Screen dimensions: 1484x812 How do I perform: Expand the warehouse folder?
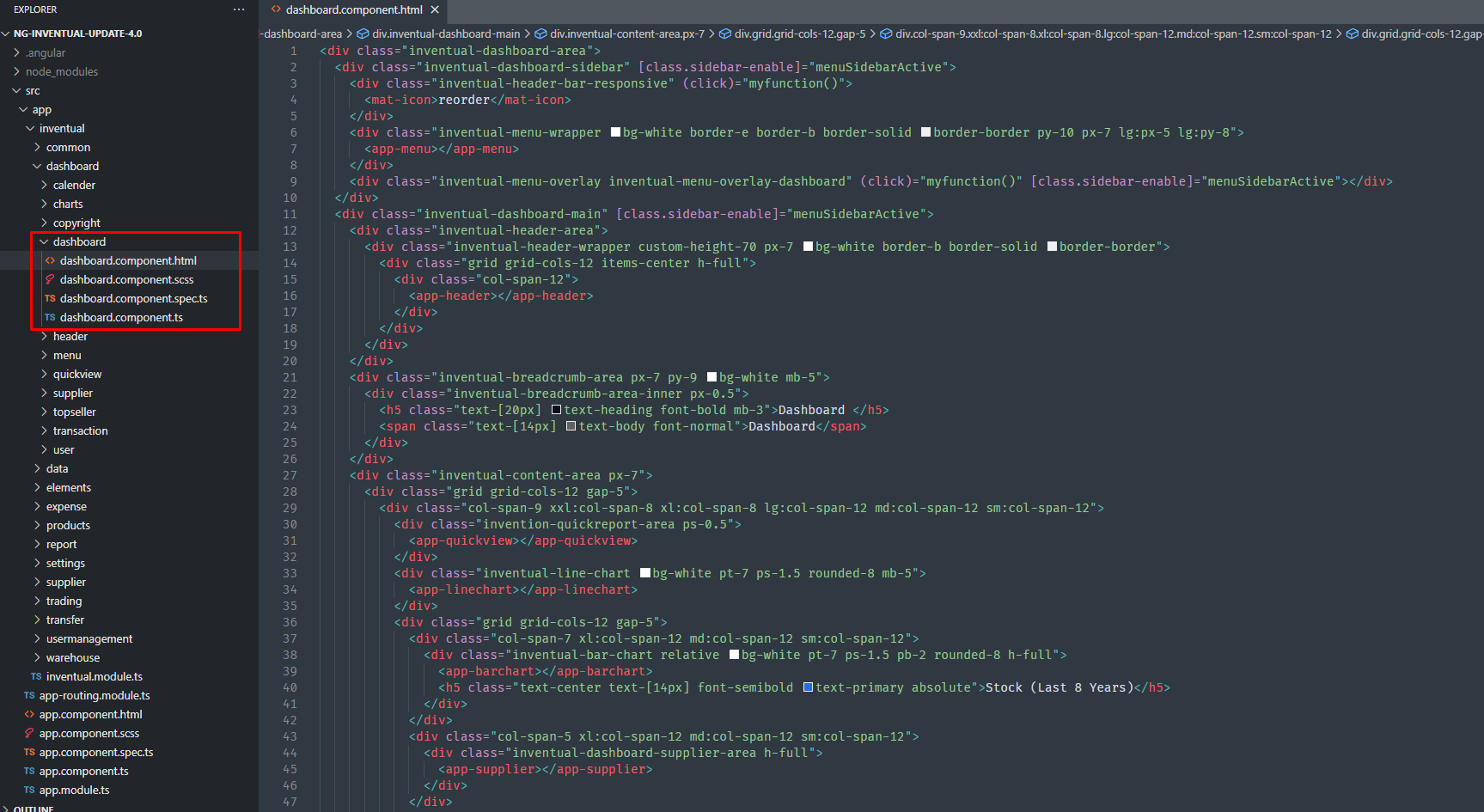point(37,657)
